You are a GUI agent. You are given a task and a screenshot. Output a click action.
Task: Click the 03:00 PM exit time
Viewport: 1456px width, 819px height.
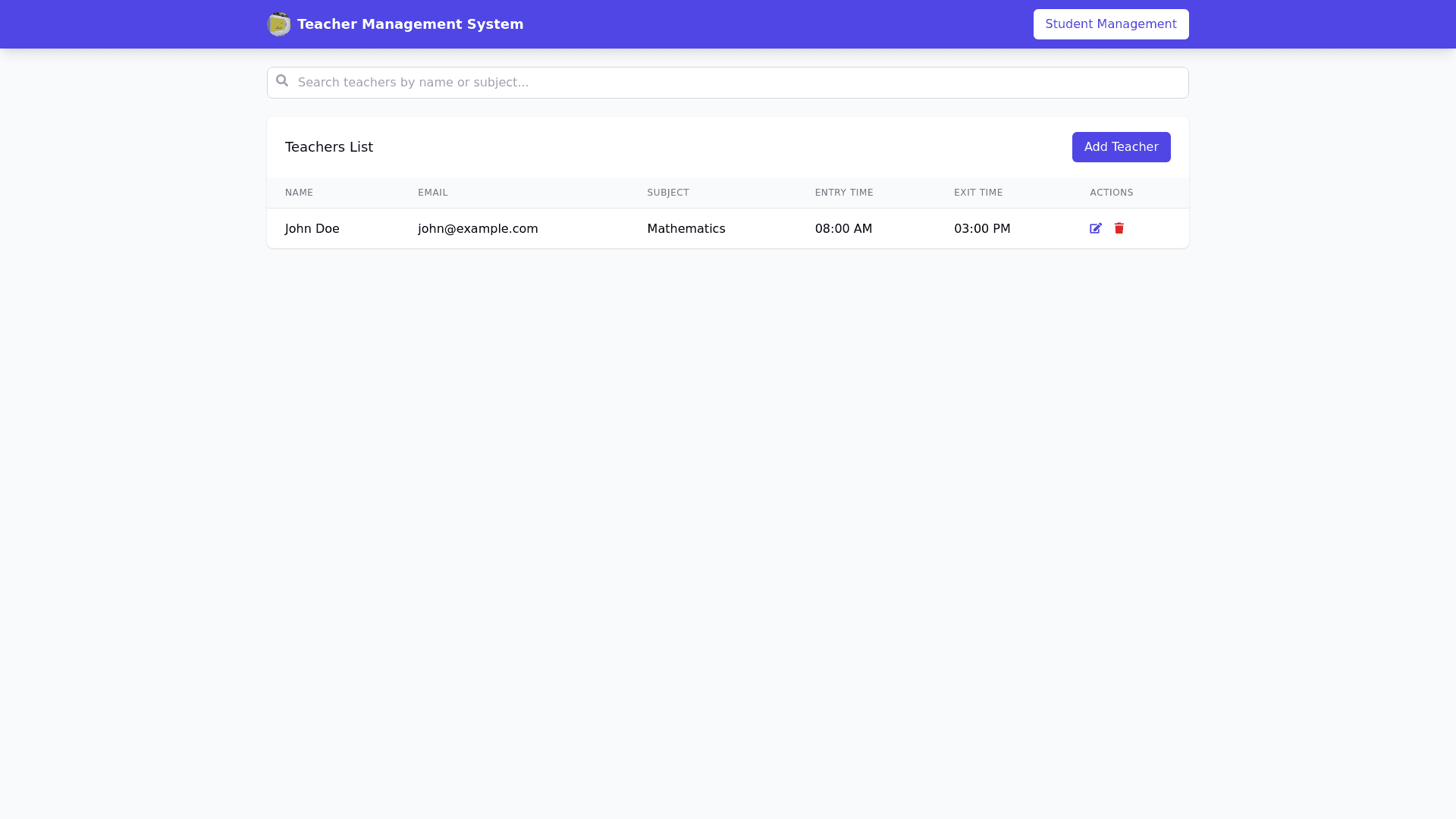(981, 229)
